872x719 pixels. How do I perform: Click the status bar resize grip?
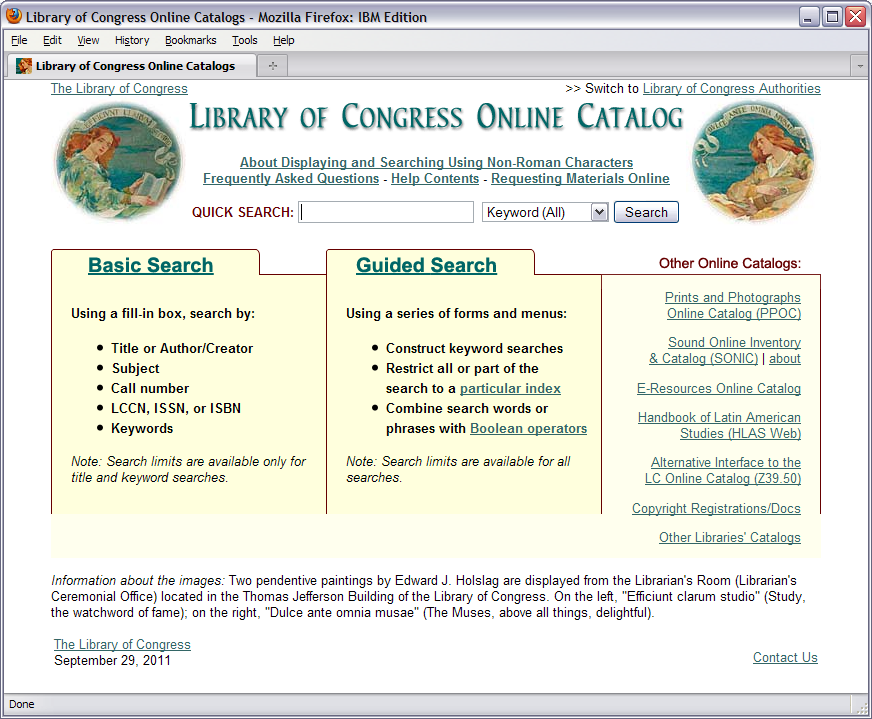pyautogui.click(x=862, y=706)
